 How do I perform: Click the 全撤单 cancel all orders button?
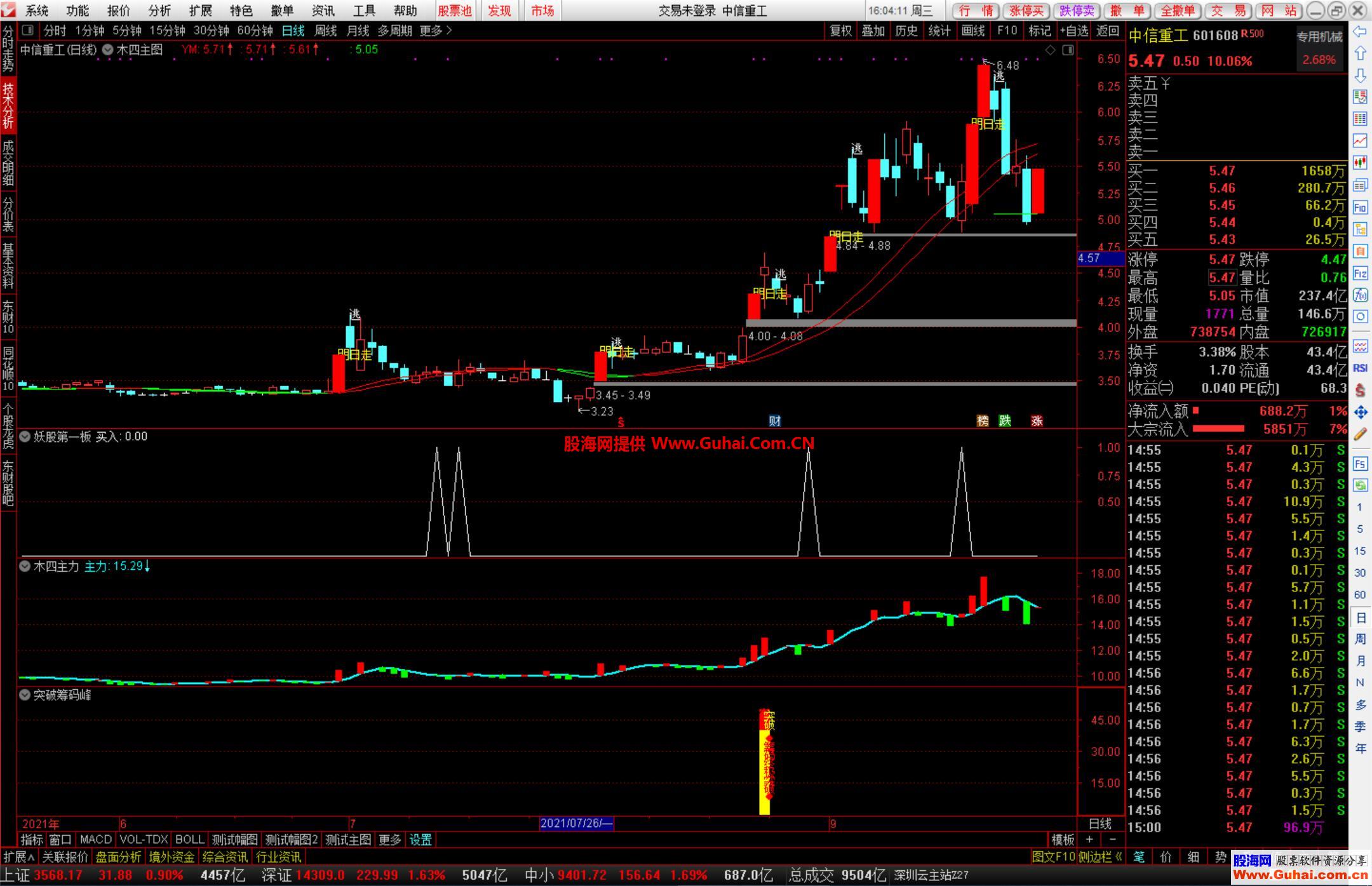tap(1178, 11)
